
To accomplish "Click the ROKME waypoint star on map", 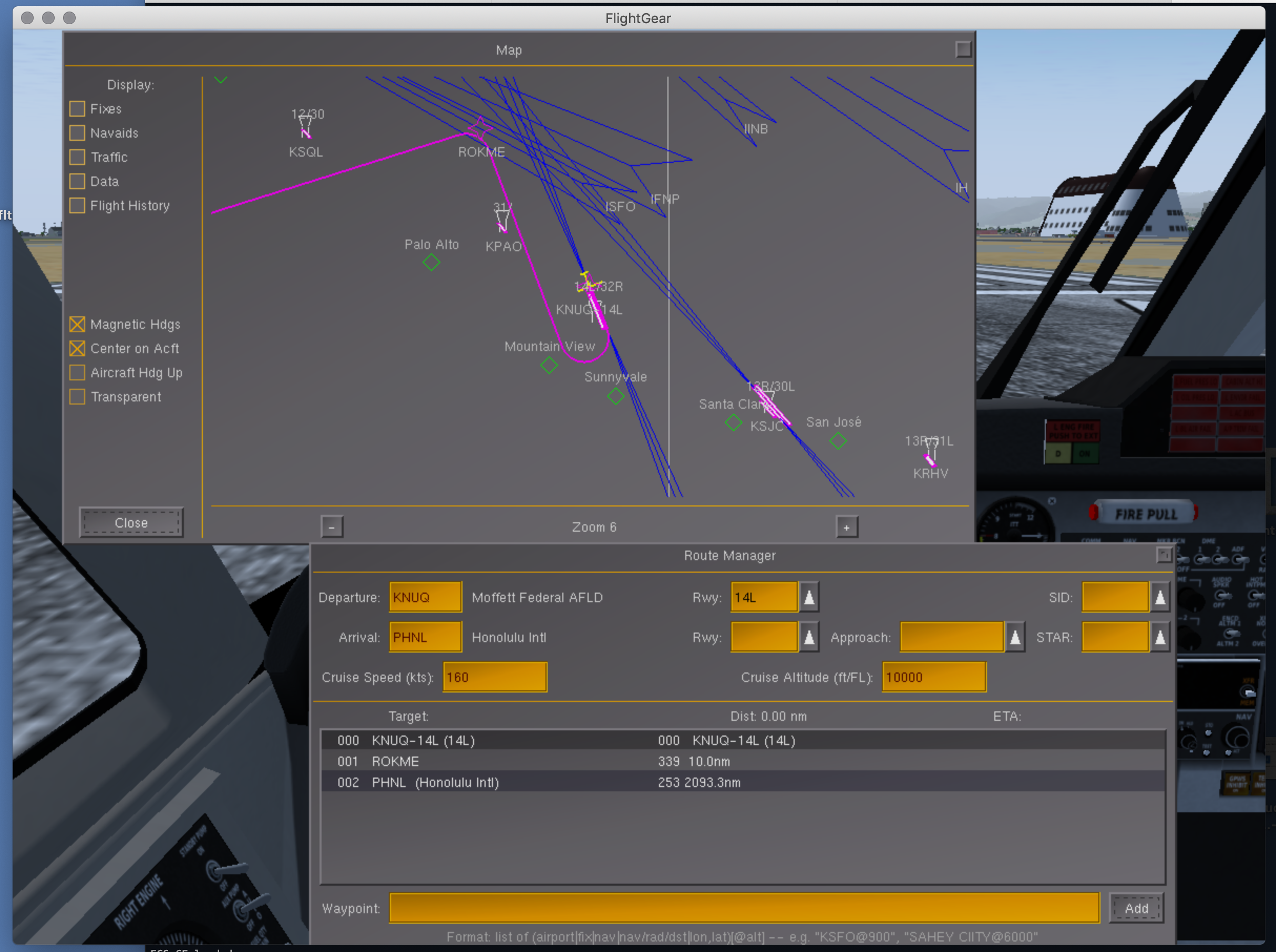I will point(479,129).
